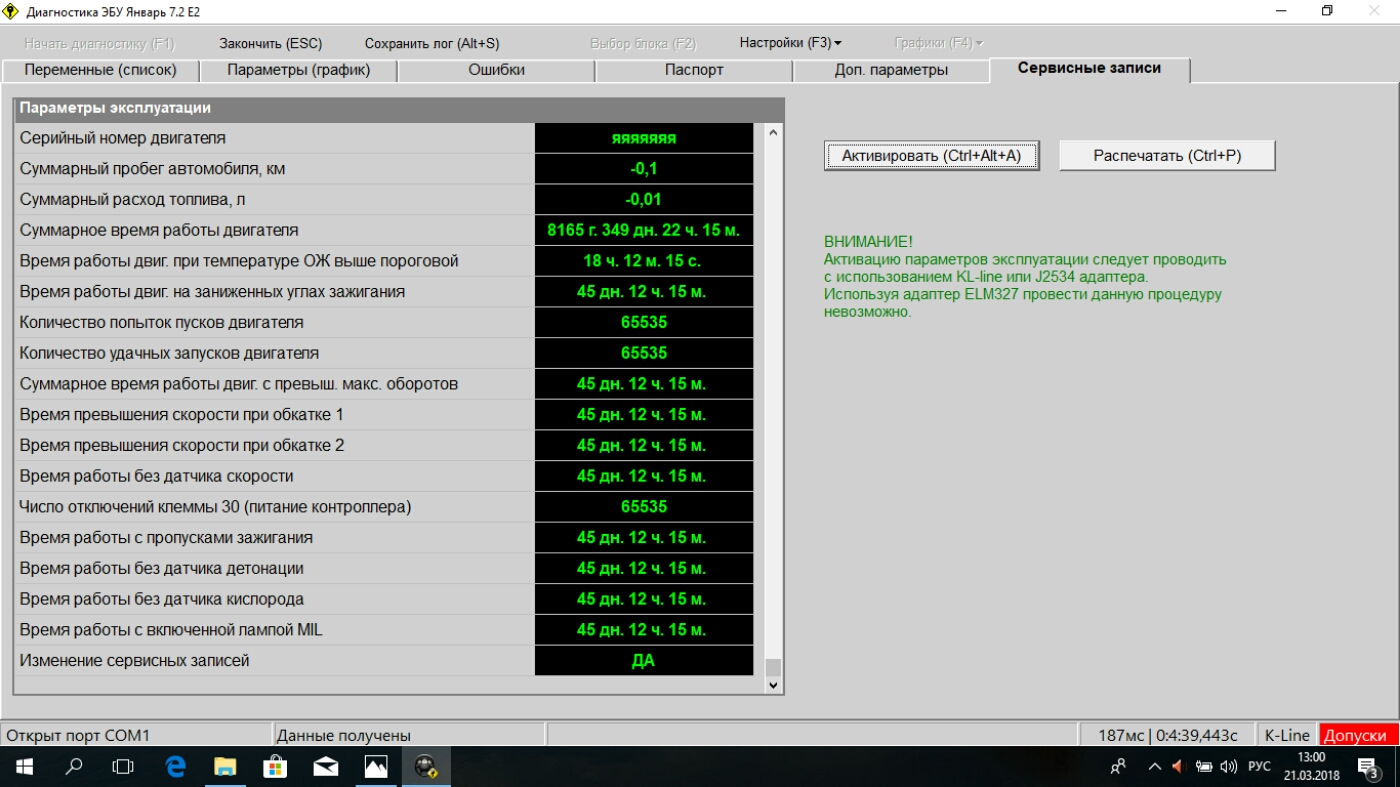Click the parameters list scrollbar thumb
Image resolution: width=1400 pixels, height=787 pixels.
772,668
